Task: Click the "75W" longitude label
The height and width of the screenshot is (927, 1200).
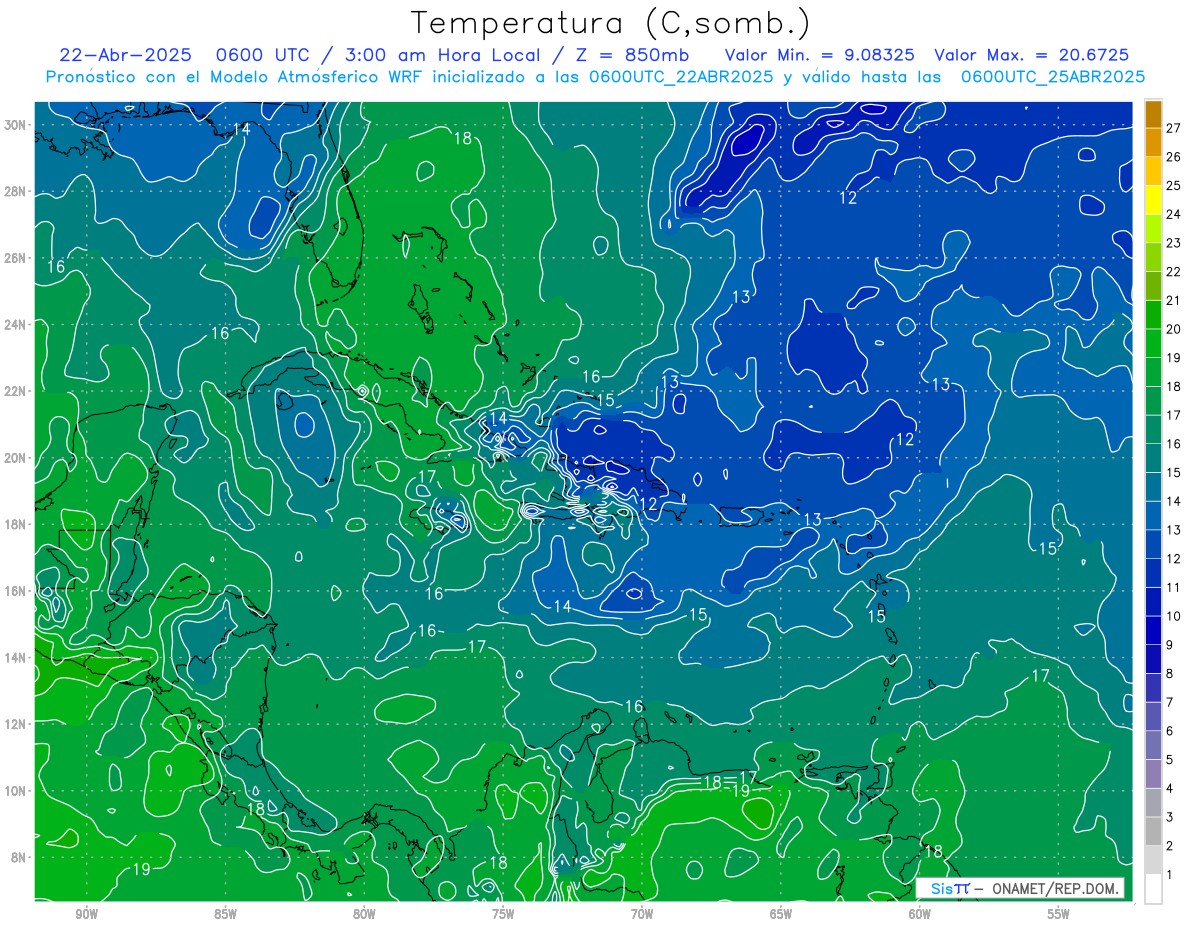Action: click(x=503, y=914)
